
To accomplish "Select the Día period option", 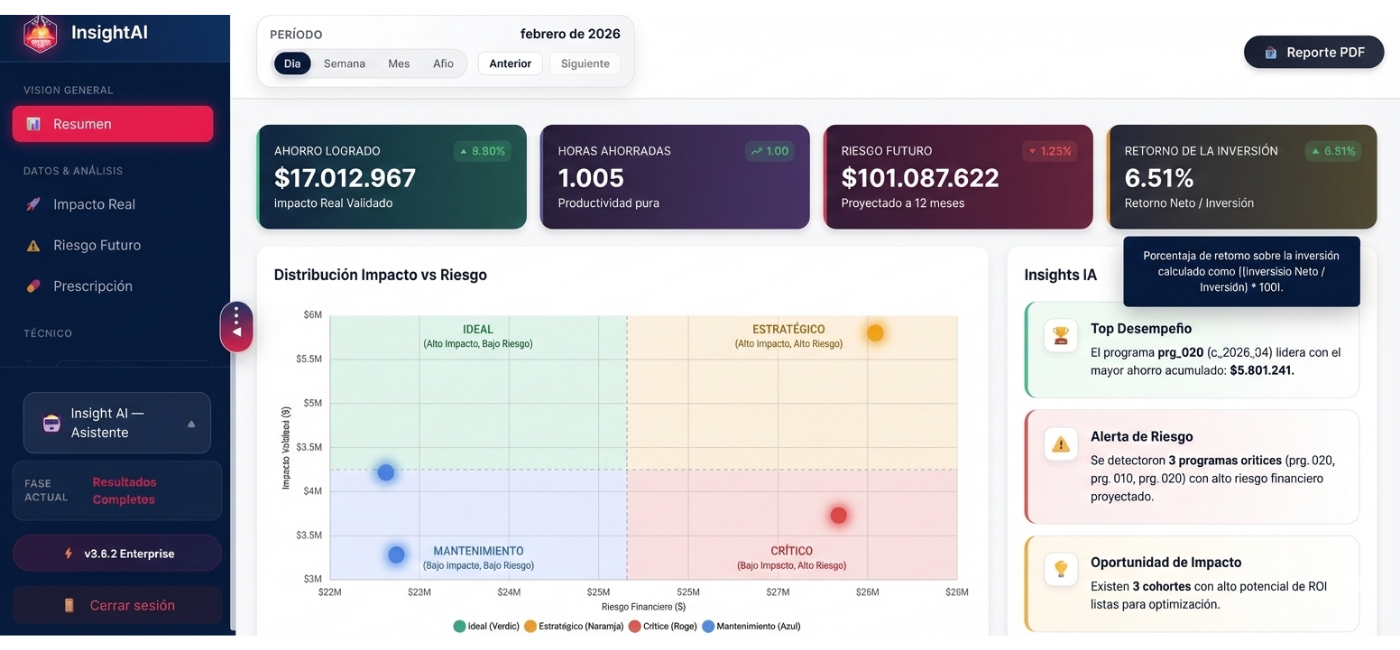I will click(x=292, y=63).
